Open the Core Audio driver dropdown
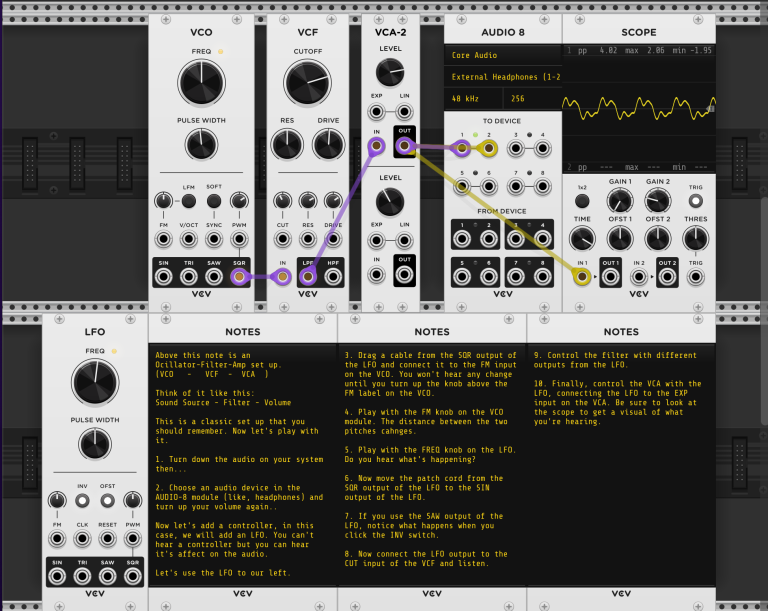 click(x=503, y=55)
